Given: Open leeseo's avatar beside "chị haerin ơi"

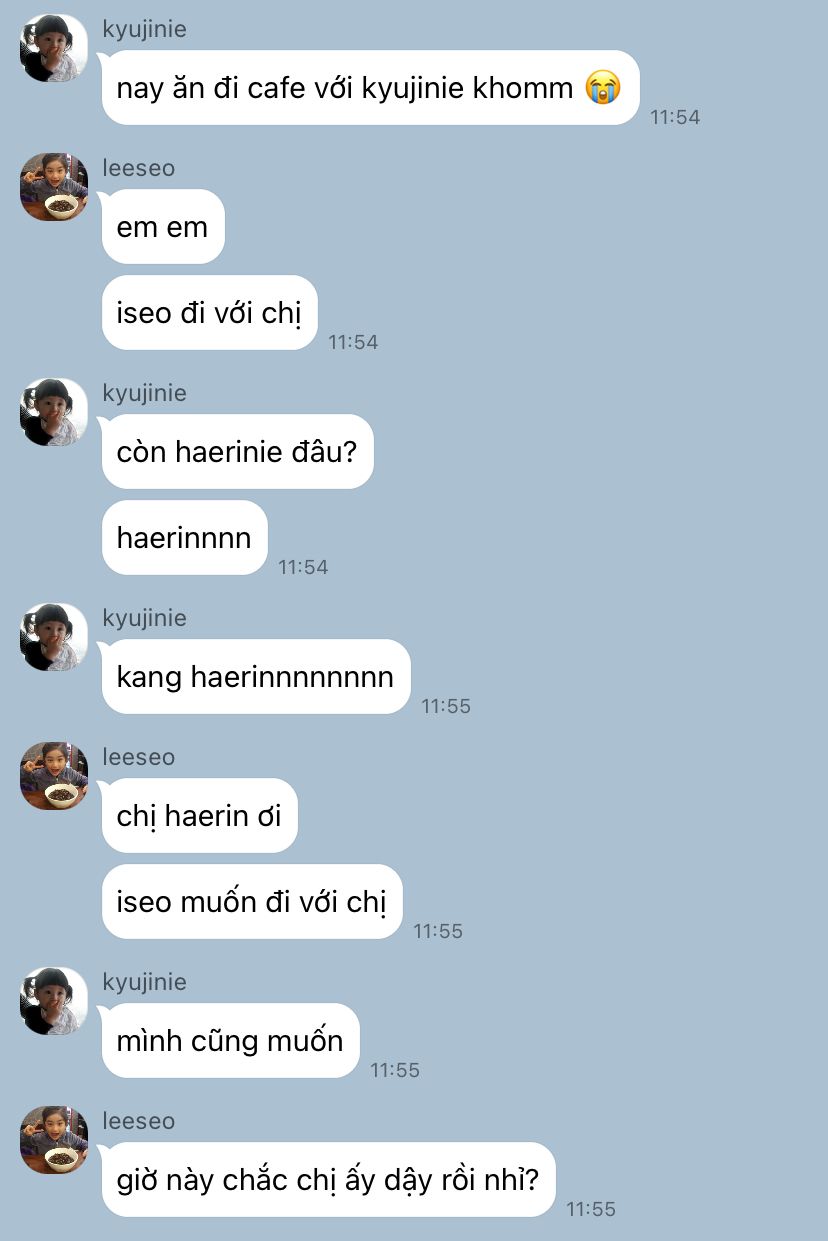Looking at the screenshot, I should (53, 776).
